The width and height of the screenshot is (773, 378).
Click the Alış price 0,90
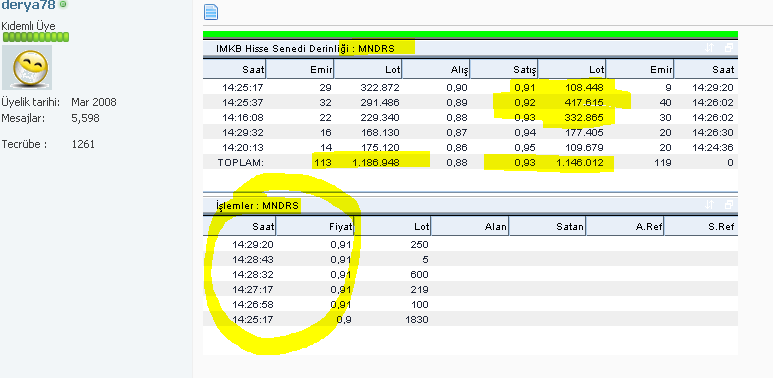457,88
